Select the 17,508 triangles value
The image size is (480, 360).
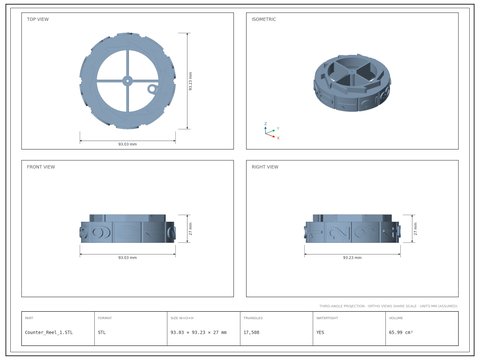pyautogui.click(x=251, y=332)
